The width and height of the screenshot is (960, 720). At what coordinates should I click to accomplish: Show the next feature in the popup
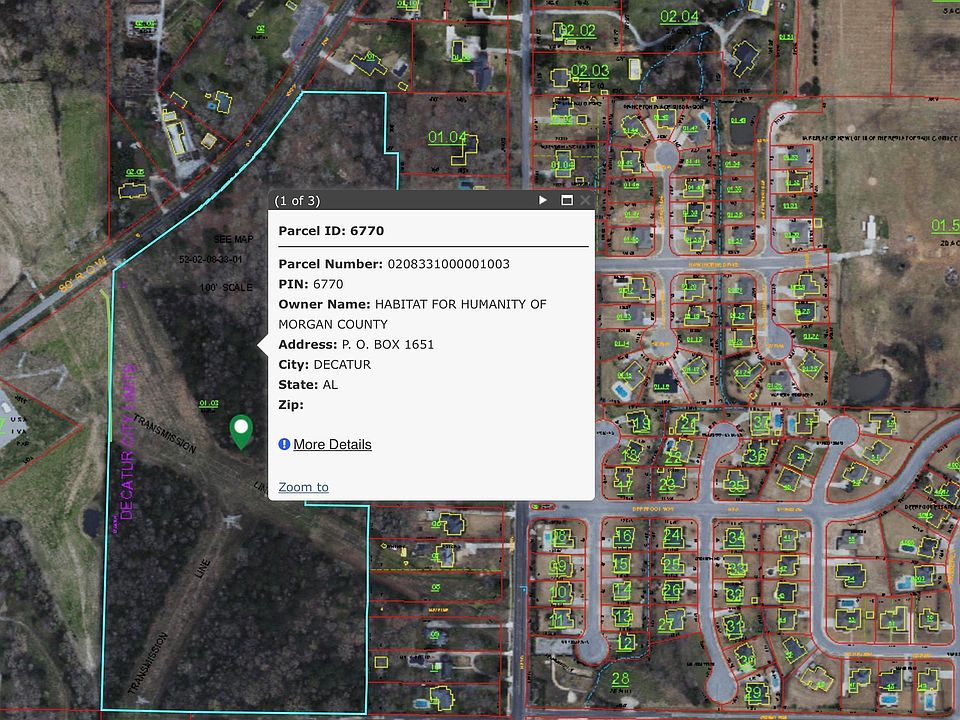542,200
